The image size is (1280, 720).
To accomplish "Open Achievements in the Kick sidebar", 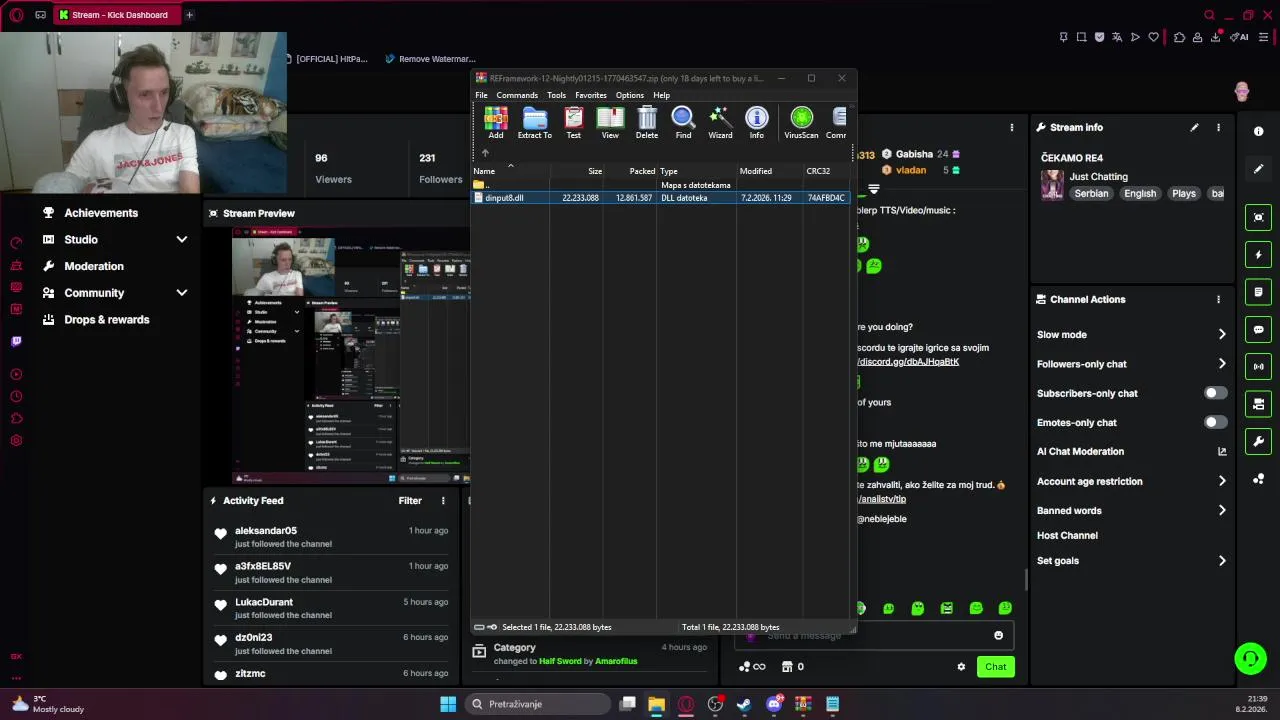I will pyautogui.click(x=101, y=213).
